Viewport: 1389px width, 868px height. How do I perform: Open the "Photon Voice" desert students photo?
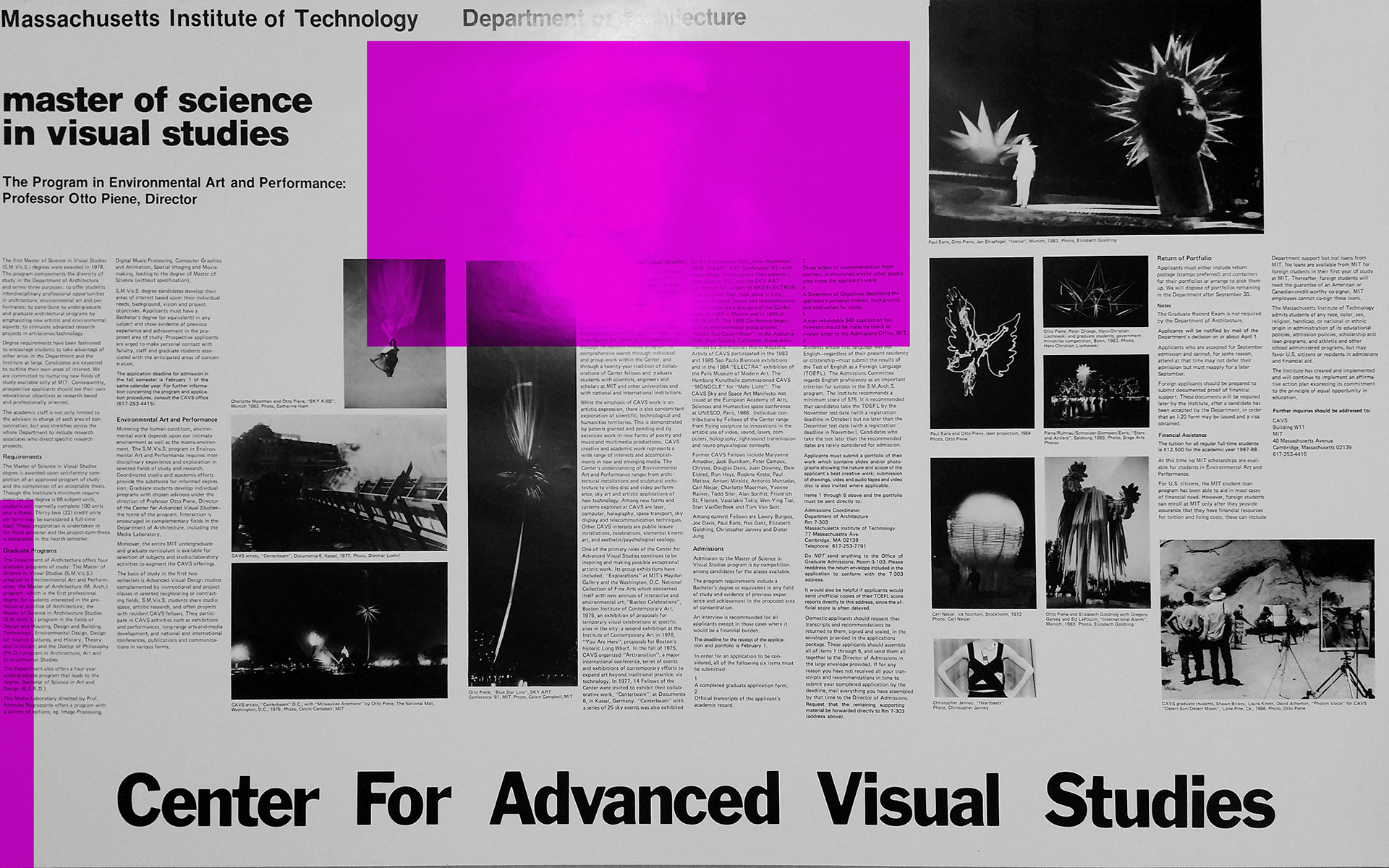point(1267,619)
